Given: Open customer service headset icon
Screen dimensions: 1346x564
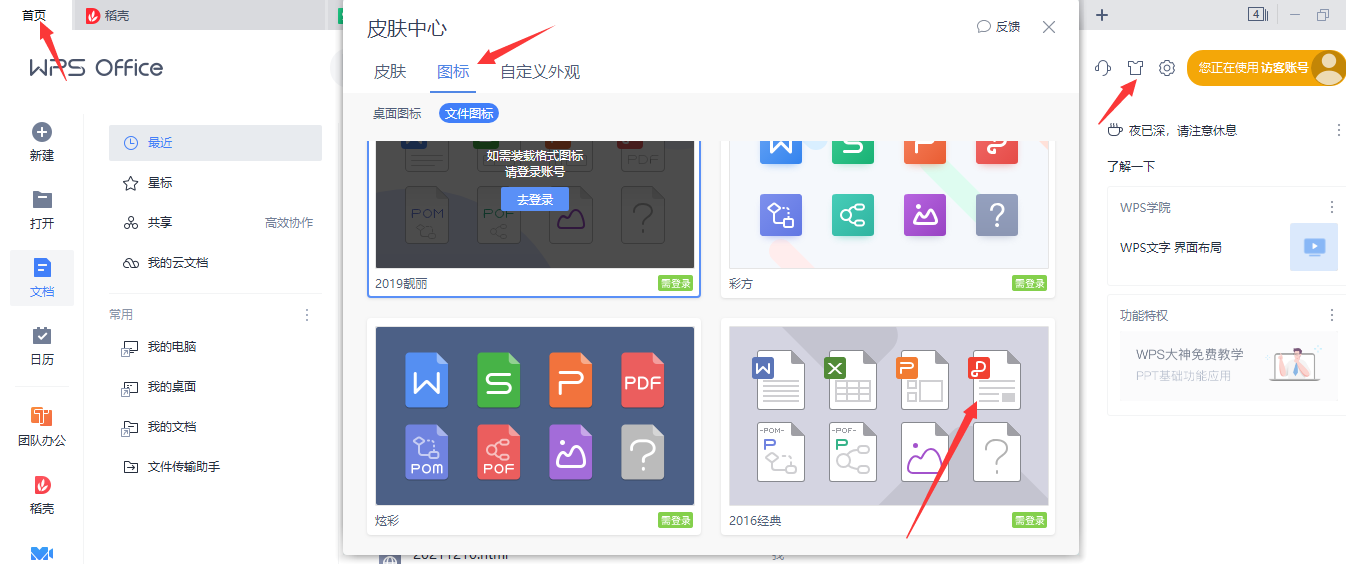Looking at the screenshot, I should pyautogui.click(x=1103, y=68).
